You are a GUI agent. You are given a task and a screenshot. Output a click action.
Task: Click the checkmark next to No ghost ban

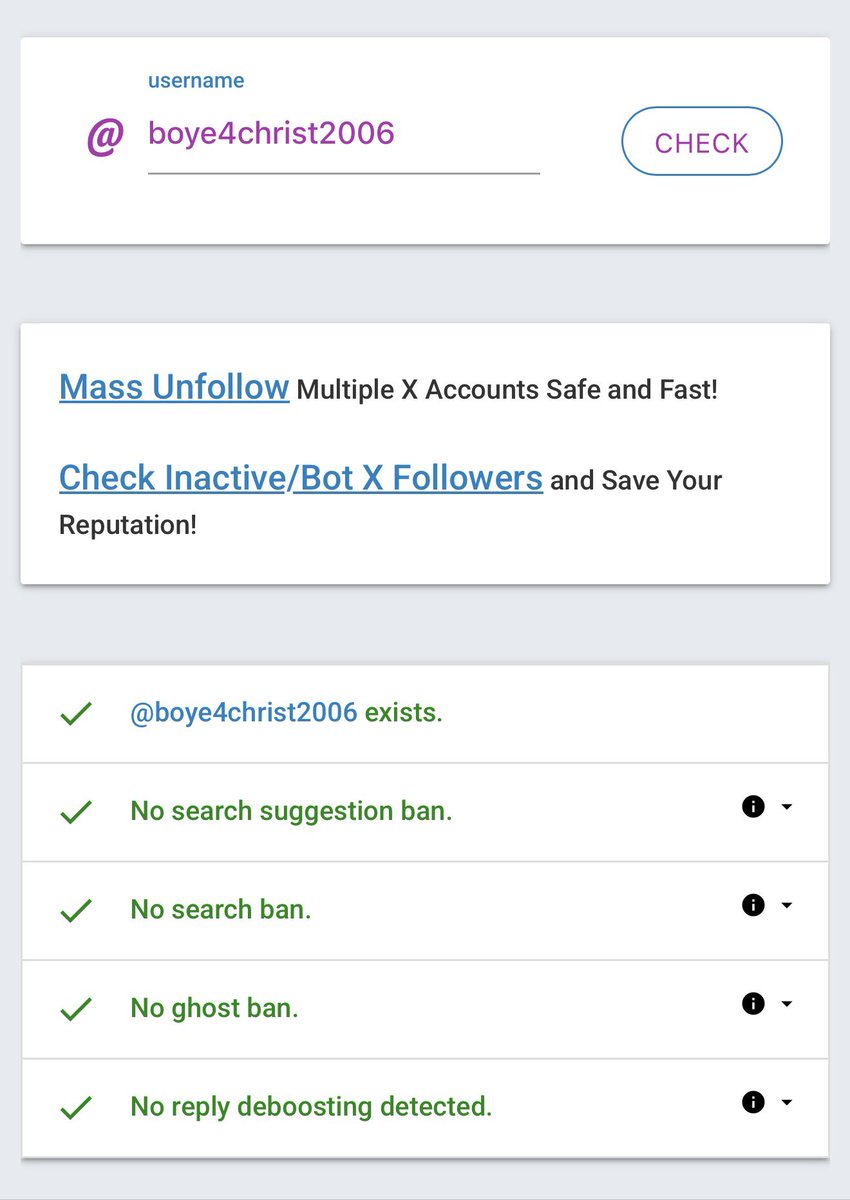point(76,1009)
